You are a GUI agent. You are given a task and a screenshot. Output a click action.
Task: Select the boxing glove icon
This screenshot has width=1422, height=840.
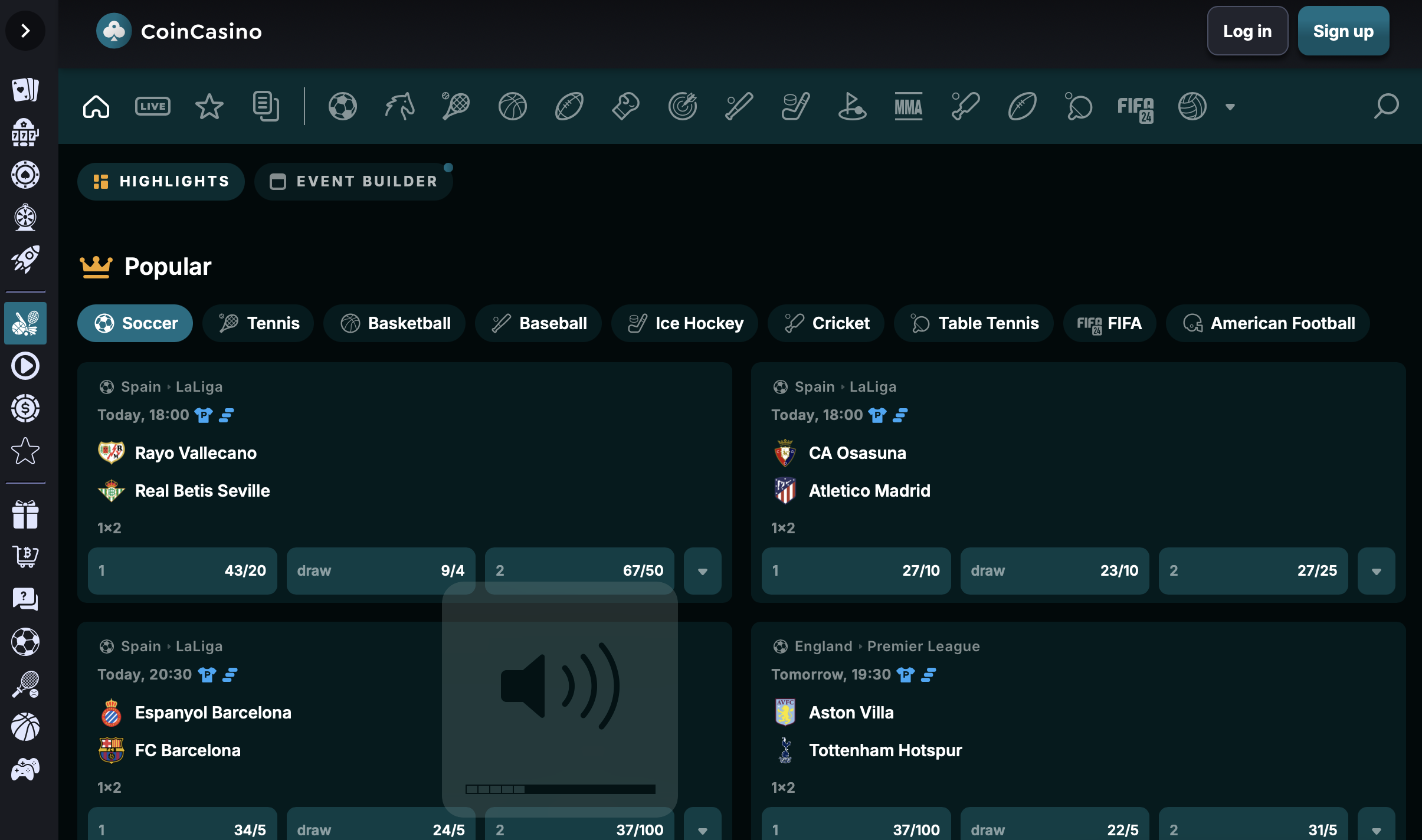pyautogui.click(x=626, y=107)
